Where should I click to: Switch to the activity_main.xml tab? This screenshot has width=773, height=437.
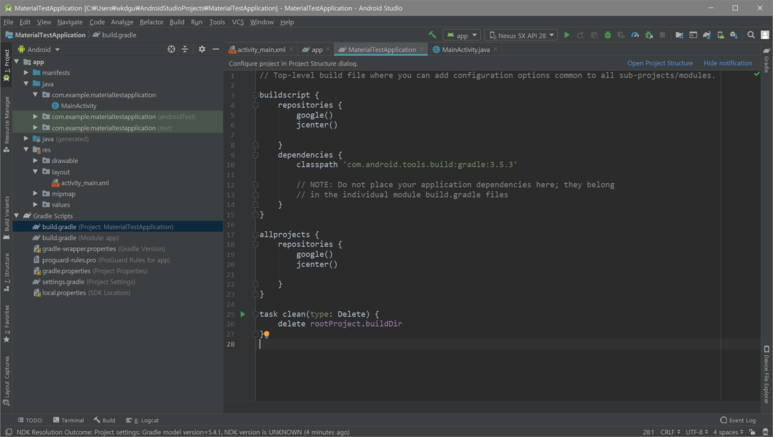[x=261, y=49]
